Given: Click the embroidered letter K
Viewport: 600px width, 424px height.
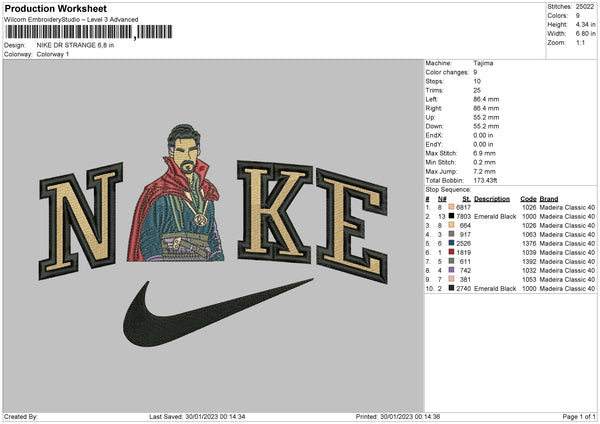Looking at the screenshot, I should coord(275,212).
